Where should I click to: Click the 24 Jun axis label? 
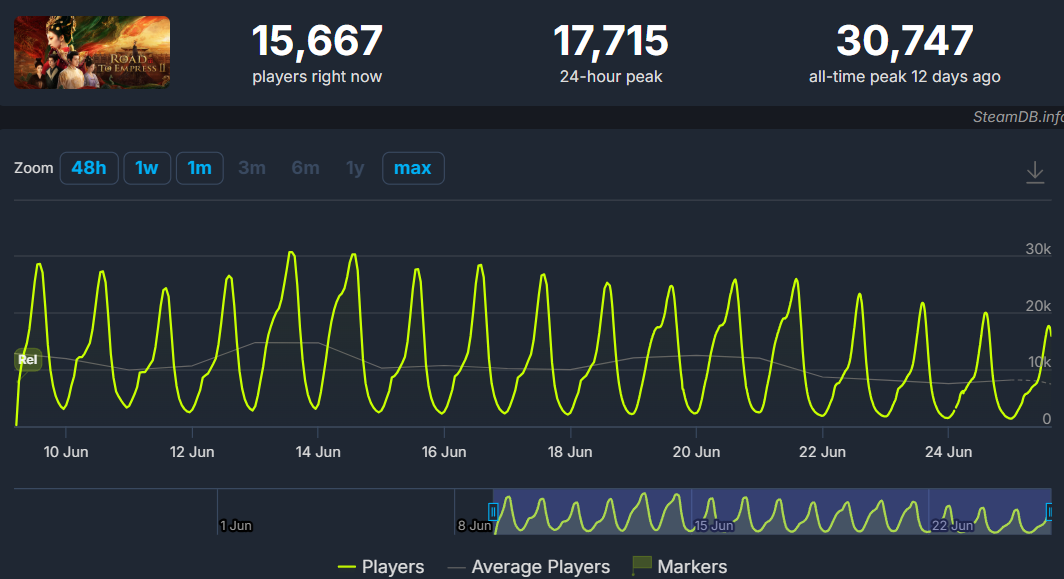(x=949, y=452)
